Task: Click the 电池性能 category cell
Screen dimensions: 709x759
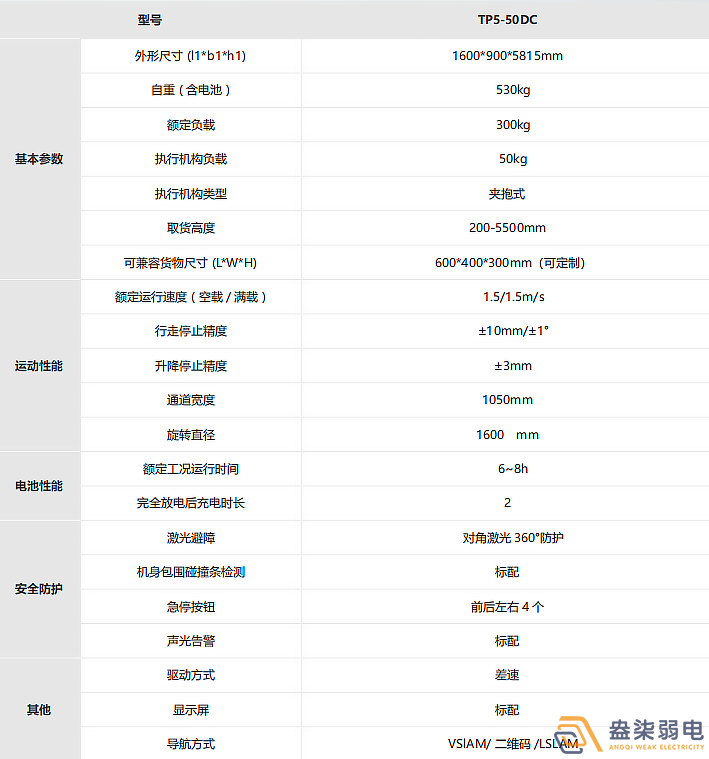Action: 39,486
